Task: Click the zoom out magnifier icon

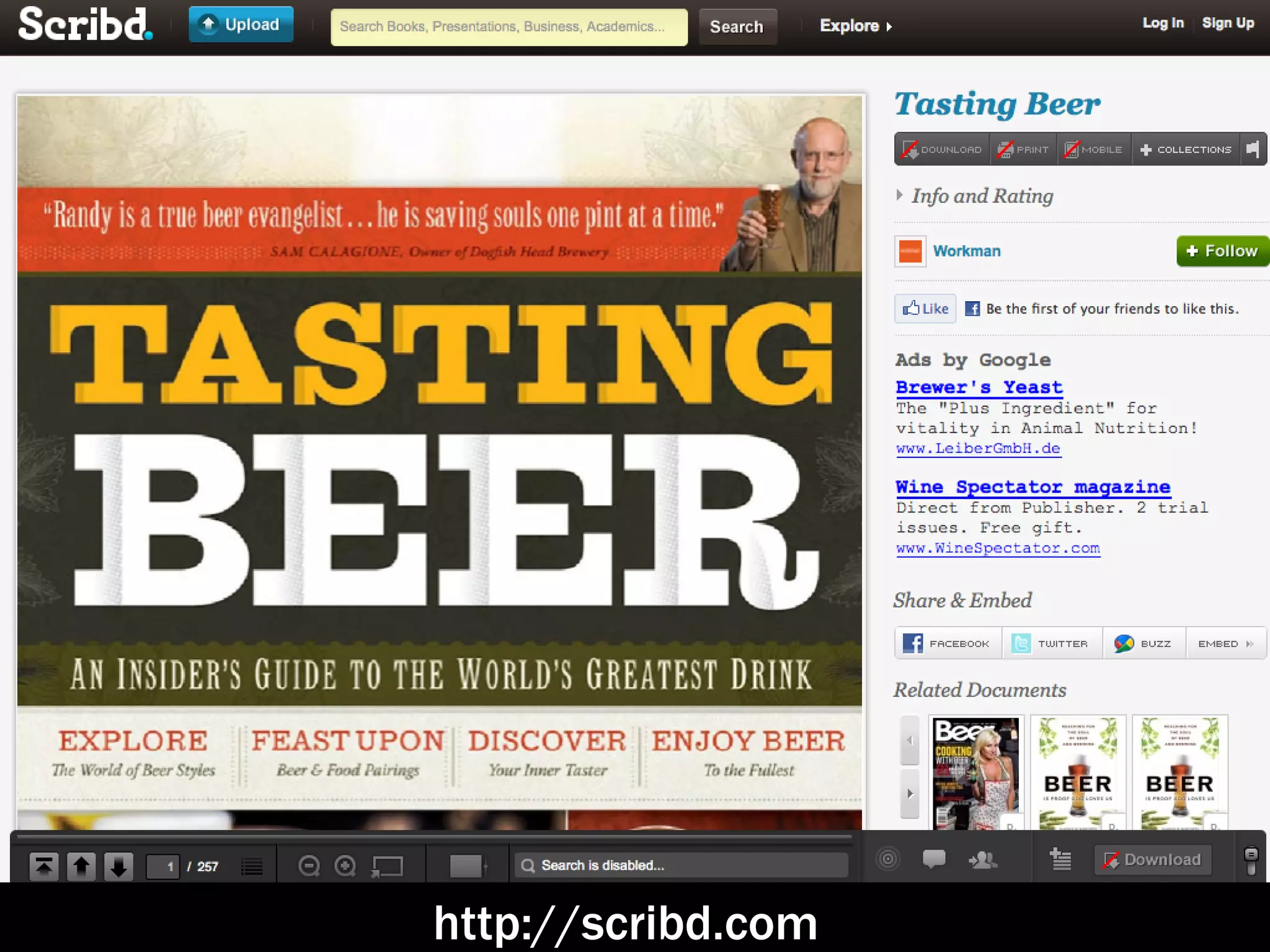Action: click(x=309, y=866)
